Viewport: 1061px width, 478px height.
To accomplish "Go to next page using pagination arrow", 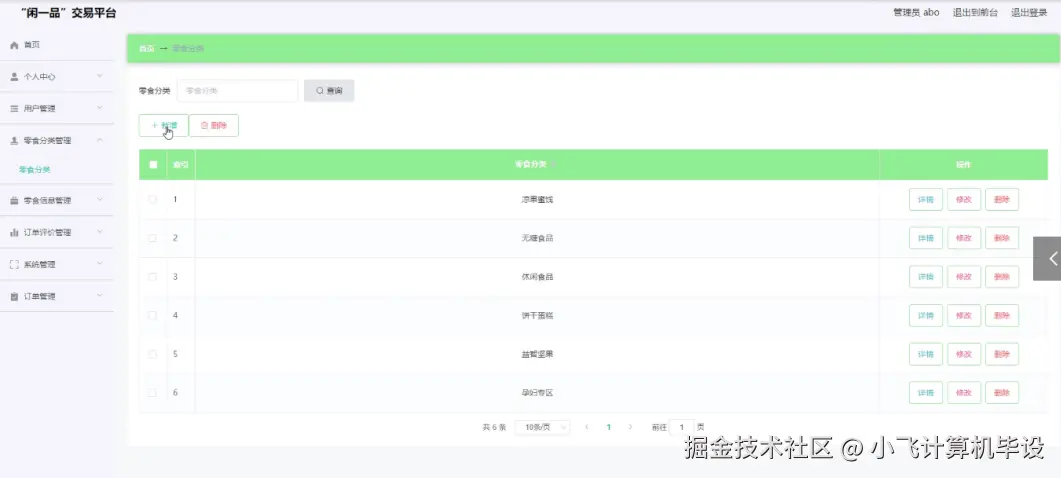I will pyautogui.click(x=631, y=427).
